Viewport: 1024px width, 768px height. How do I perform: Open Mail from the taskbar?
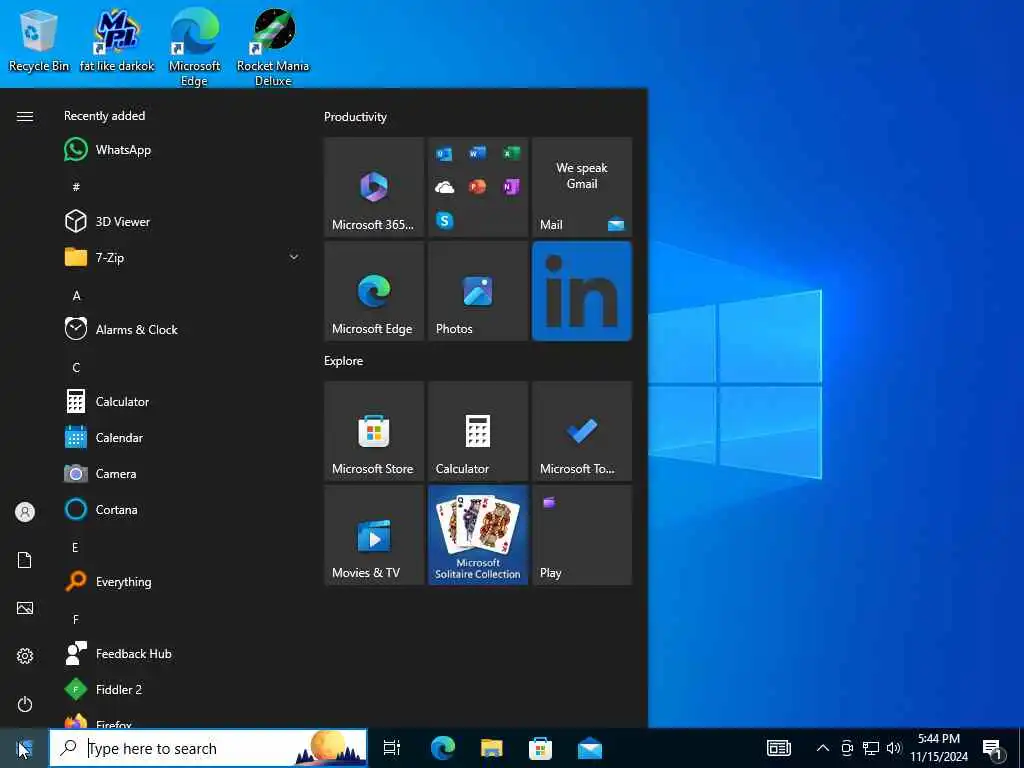tap(590, 748)
